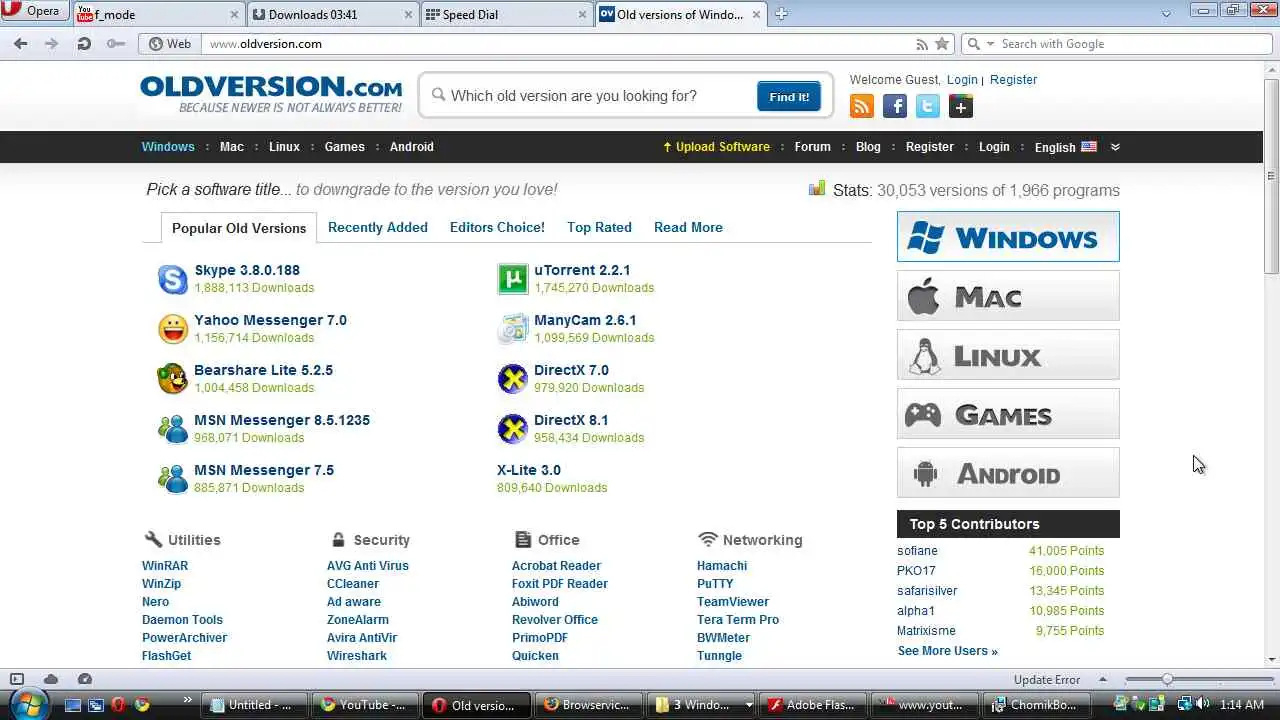Screen dimensions: 1280x720
Task: Expand the closed tabs dropdown arrow
Action: point(1166,14)
